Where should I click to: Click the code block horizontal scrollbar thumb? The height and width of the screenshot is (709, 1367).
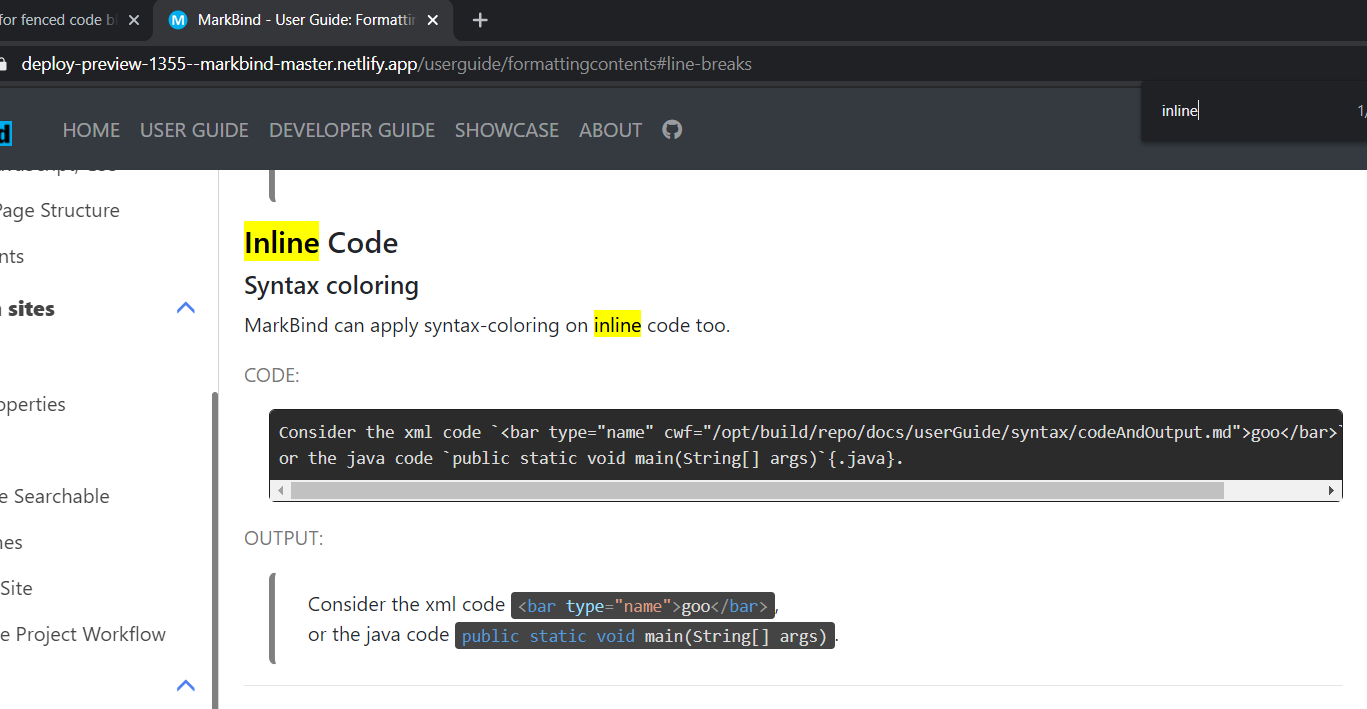[757, 490]
